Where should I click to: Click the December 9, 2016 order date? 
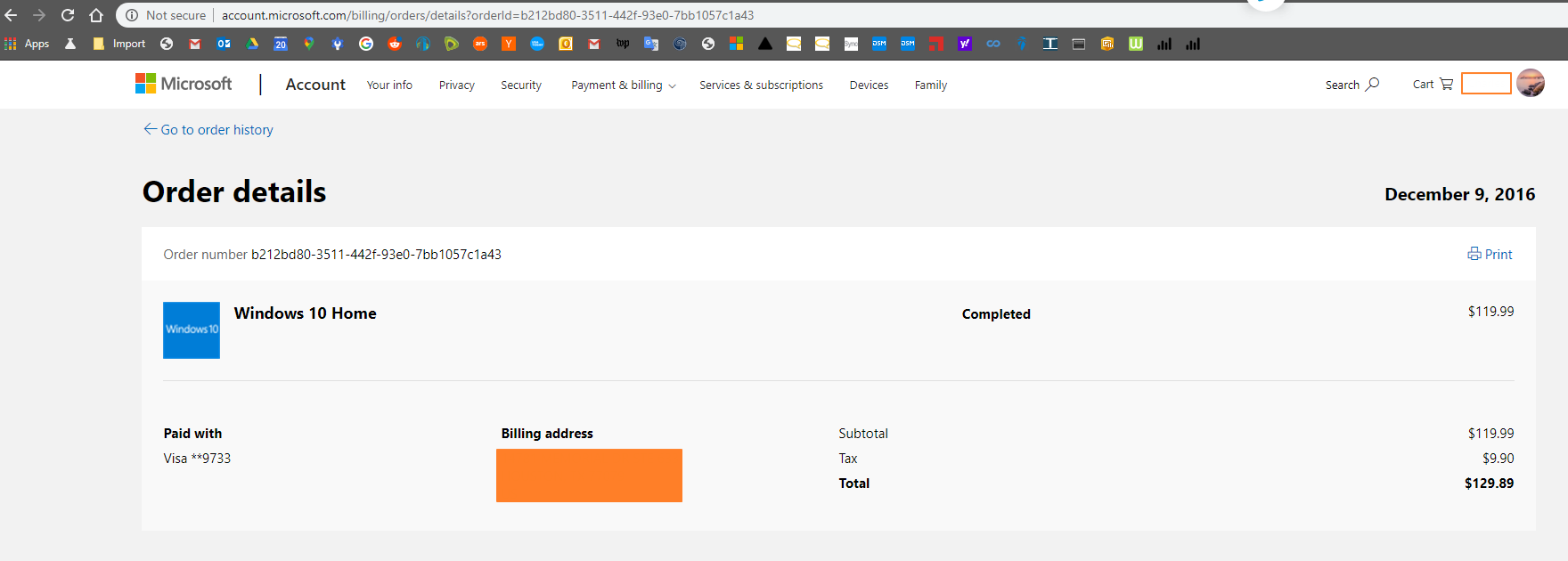(x=1459, y=194)
